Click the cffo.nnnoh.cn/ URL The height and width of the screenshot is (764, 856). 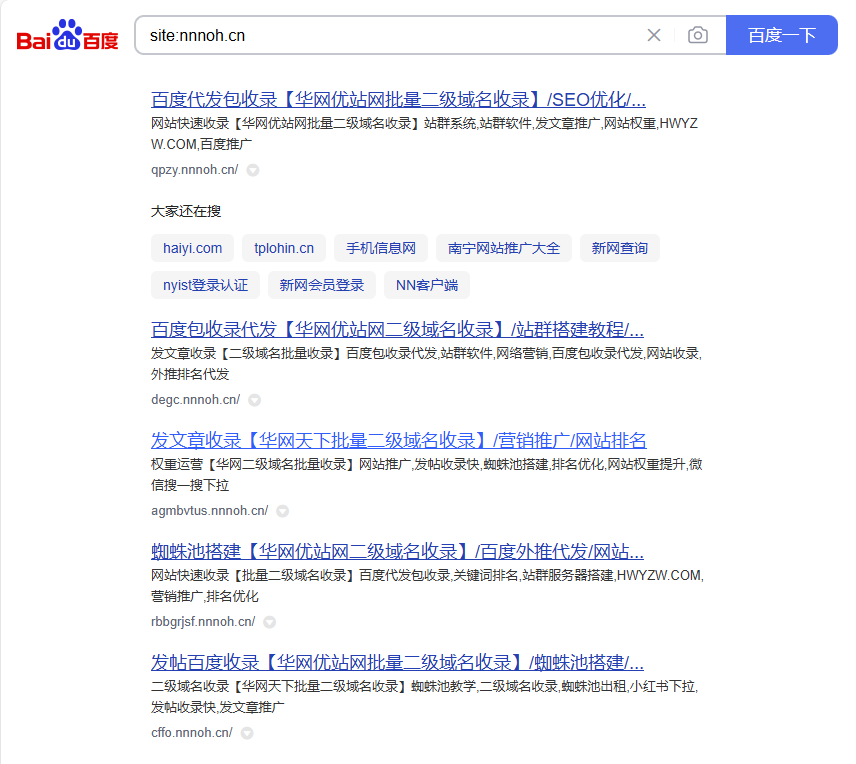pyautogui.click(x=192, y=732)
